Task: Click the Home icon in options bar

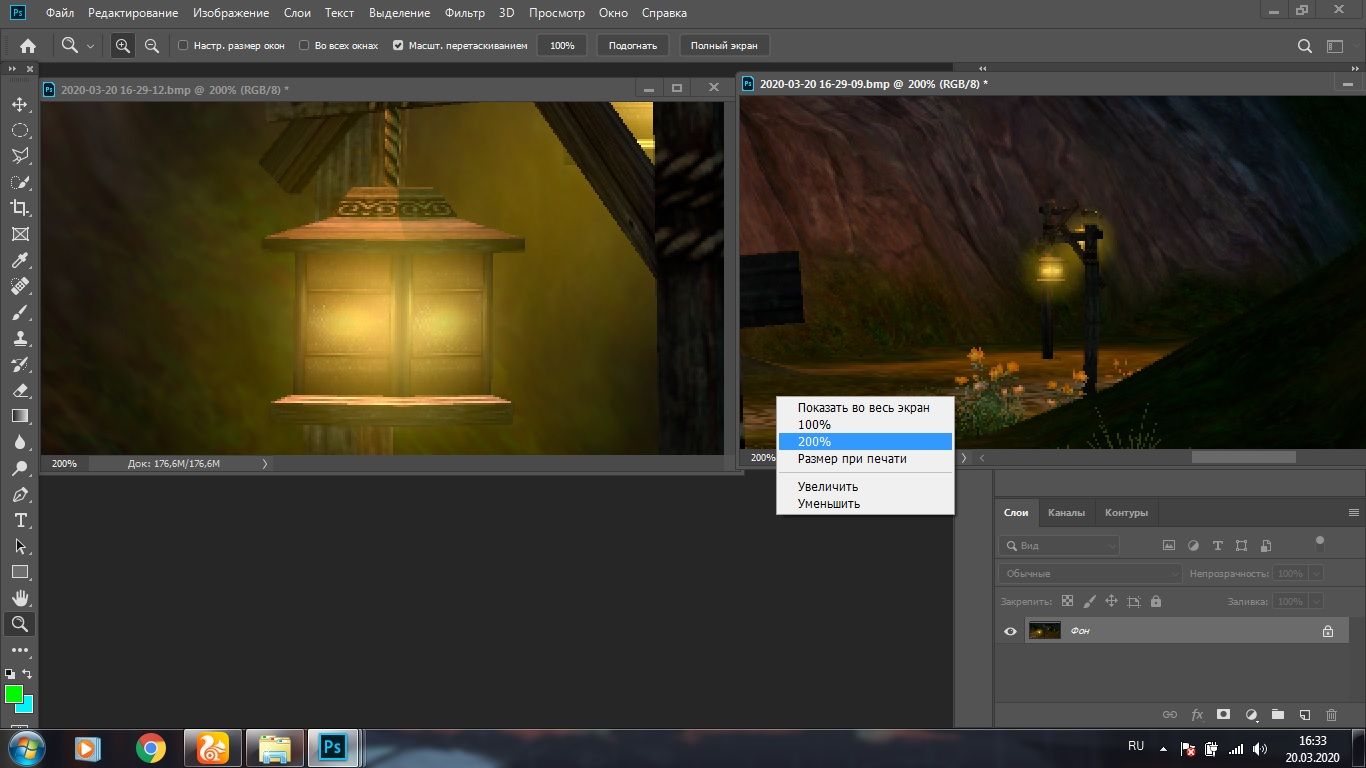Action: (28, 46)
